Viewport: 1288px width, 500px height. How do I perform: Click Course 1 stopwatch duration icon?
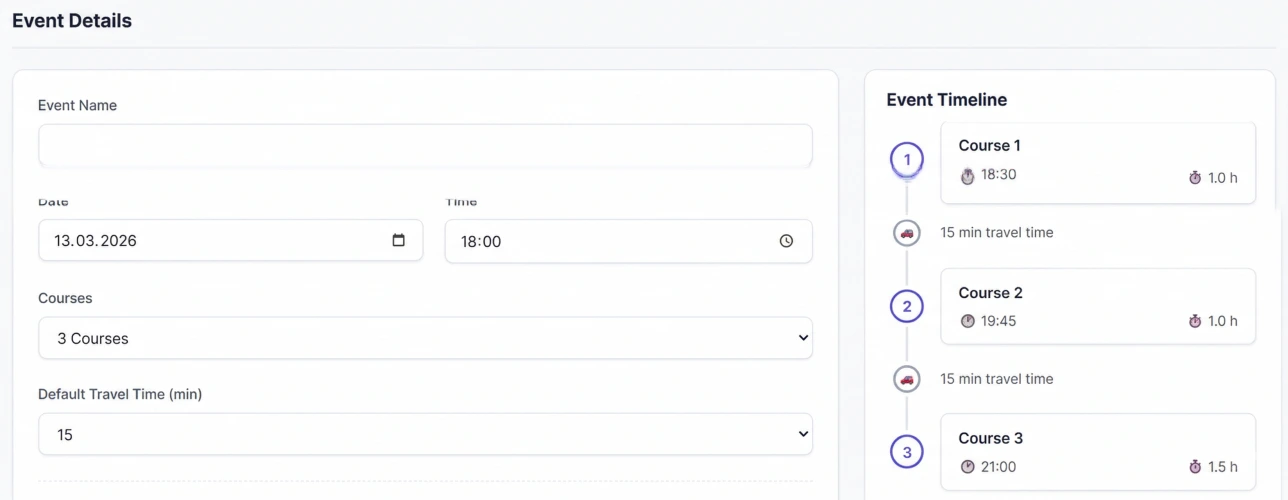1195,178
